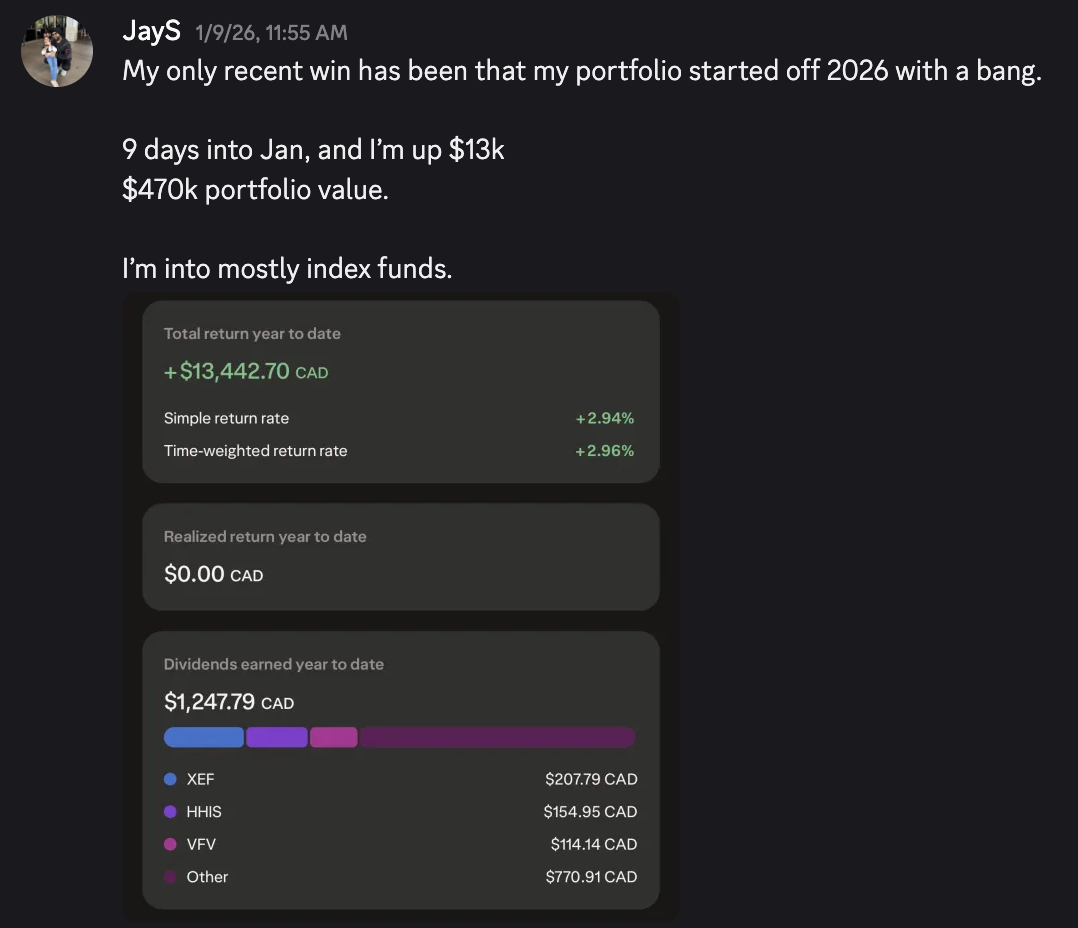This screenshot has height=928, width=1078.
Task: Click the Total return year to date heading
Action: pos(252,333)
